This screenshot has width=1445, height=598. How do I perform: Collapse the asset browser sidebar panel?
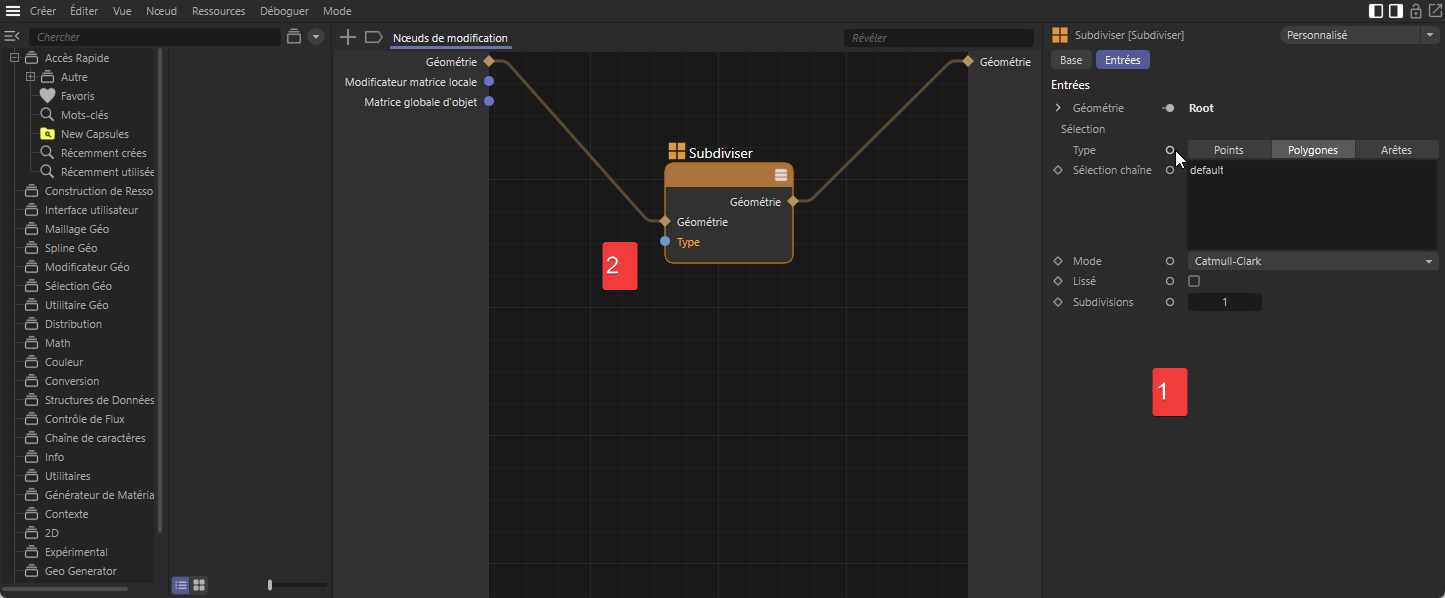point(12,37)
